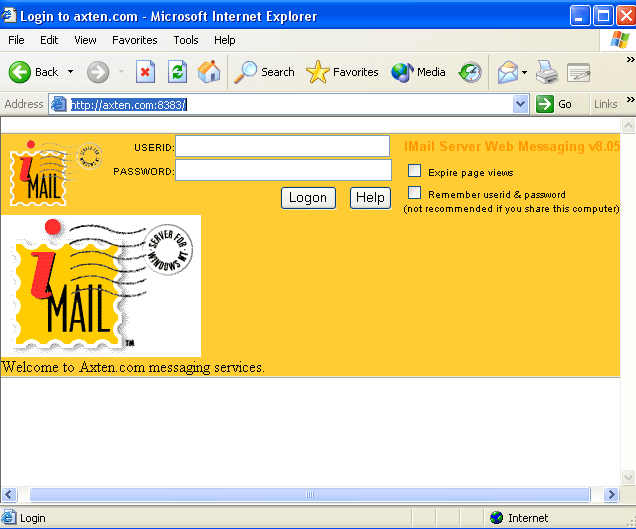Open the Favorites menu

[x=135, y=40]
